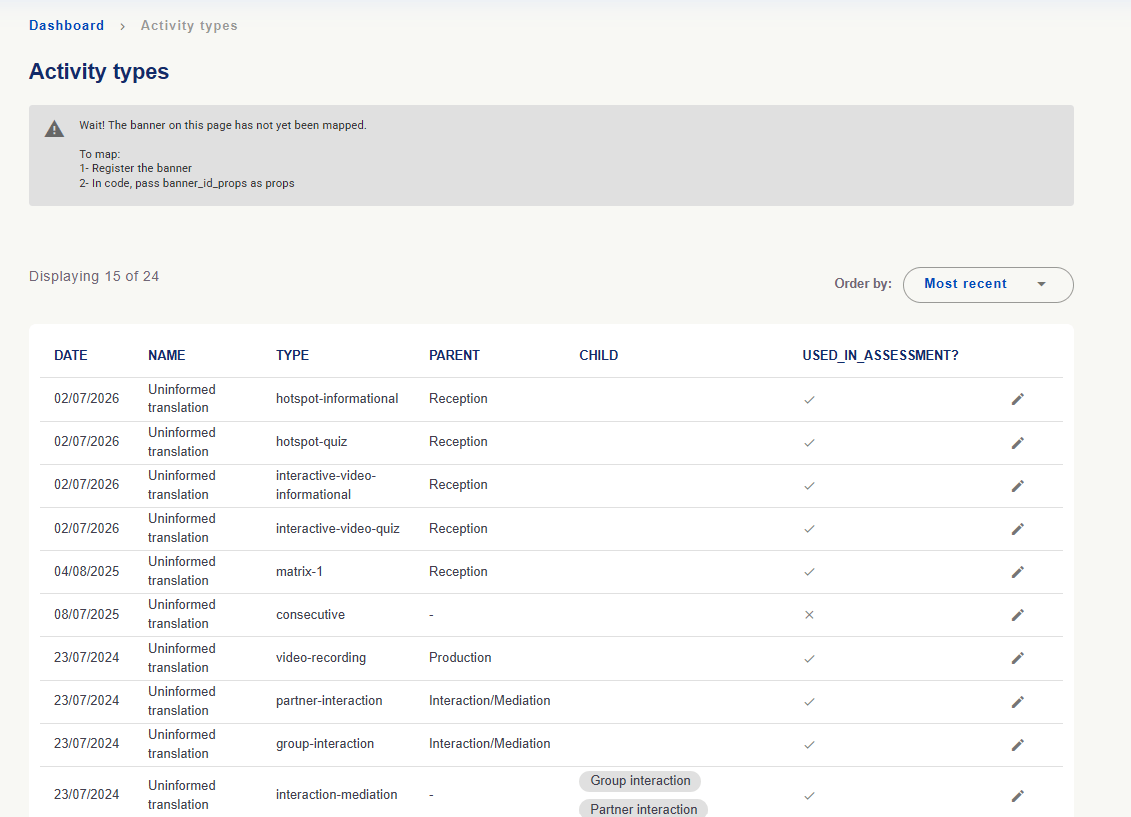
Task: Select the Group interaction child chip
Action: 640,781
